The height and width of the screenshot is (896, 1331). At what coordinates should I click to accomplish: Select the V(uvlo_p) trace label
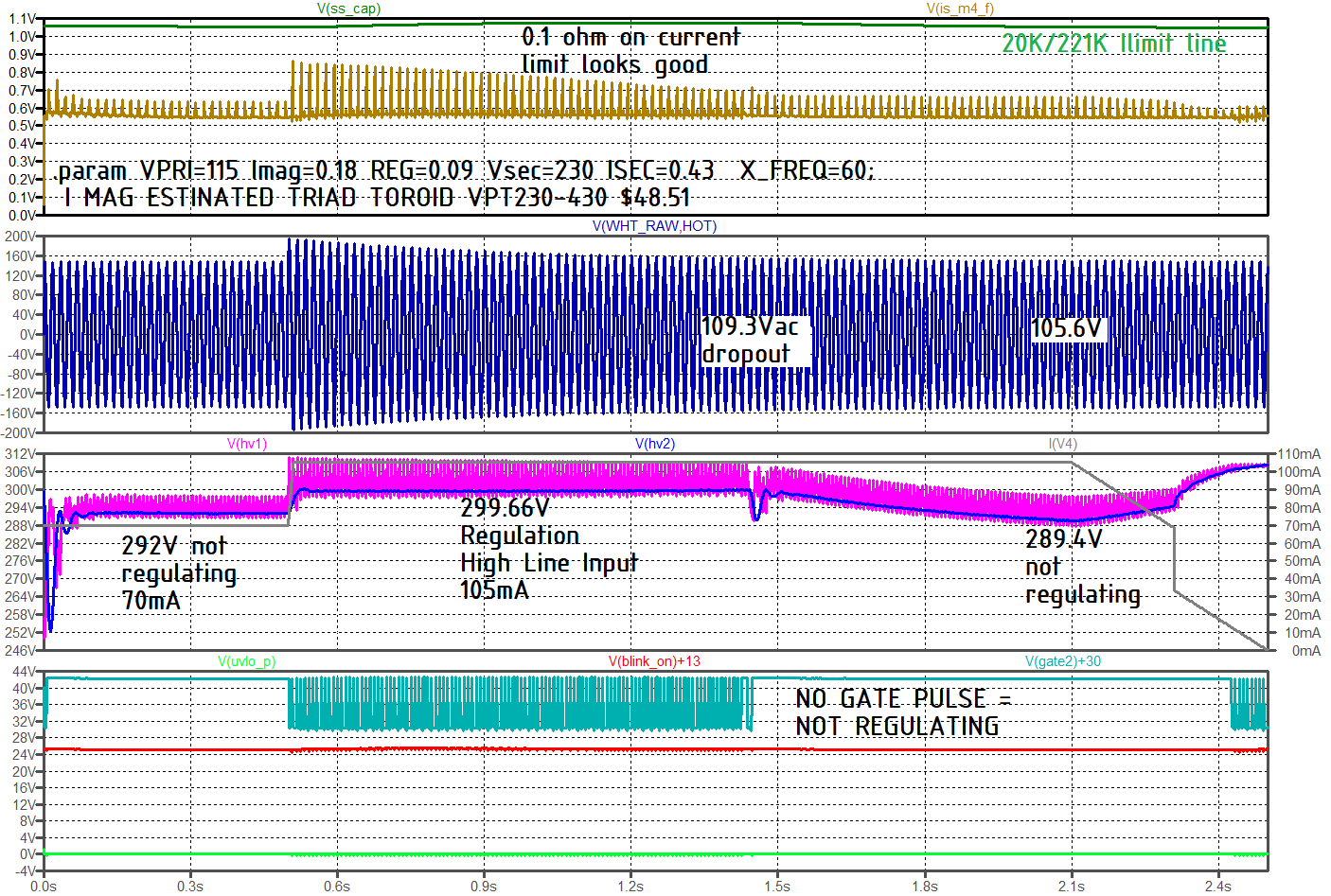[247, 661]
